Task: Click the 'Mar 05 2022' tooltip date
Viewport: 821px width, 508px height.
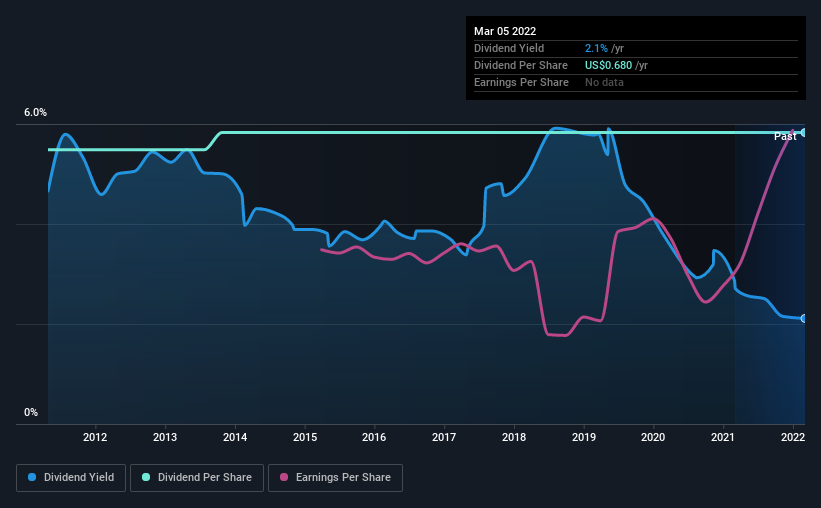Action: pyautogui.click(x=505, y=31)
